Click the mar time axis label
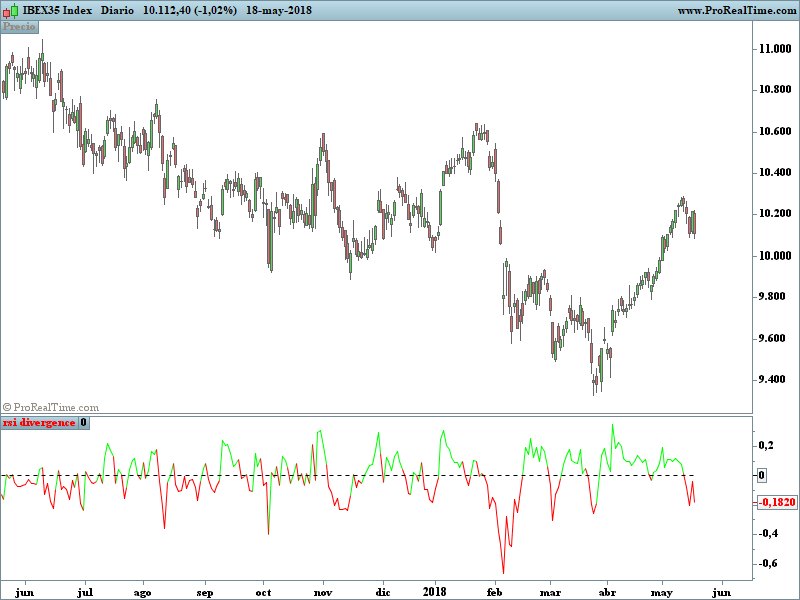Viewport: 800px width, 600px height. coord(550,592)
